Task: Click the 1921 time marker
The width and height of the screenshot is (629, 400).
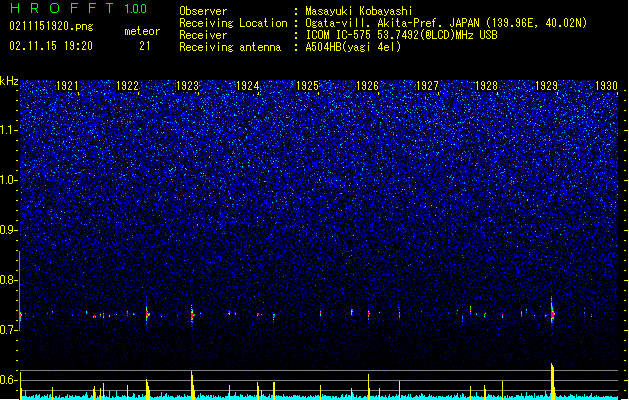Action: coord(67,86)
